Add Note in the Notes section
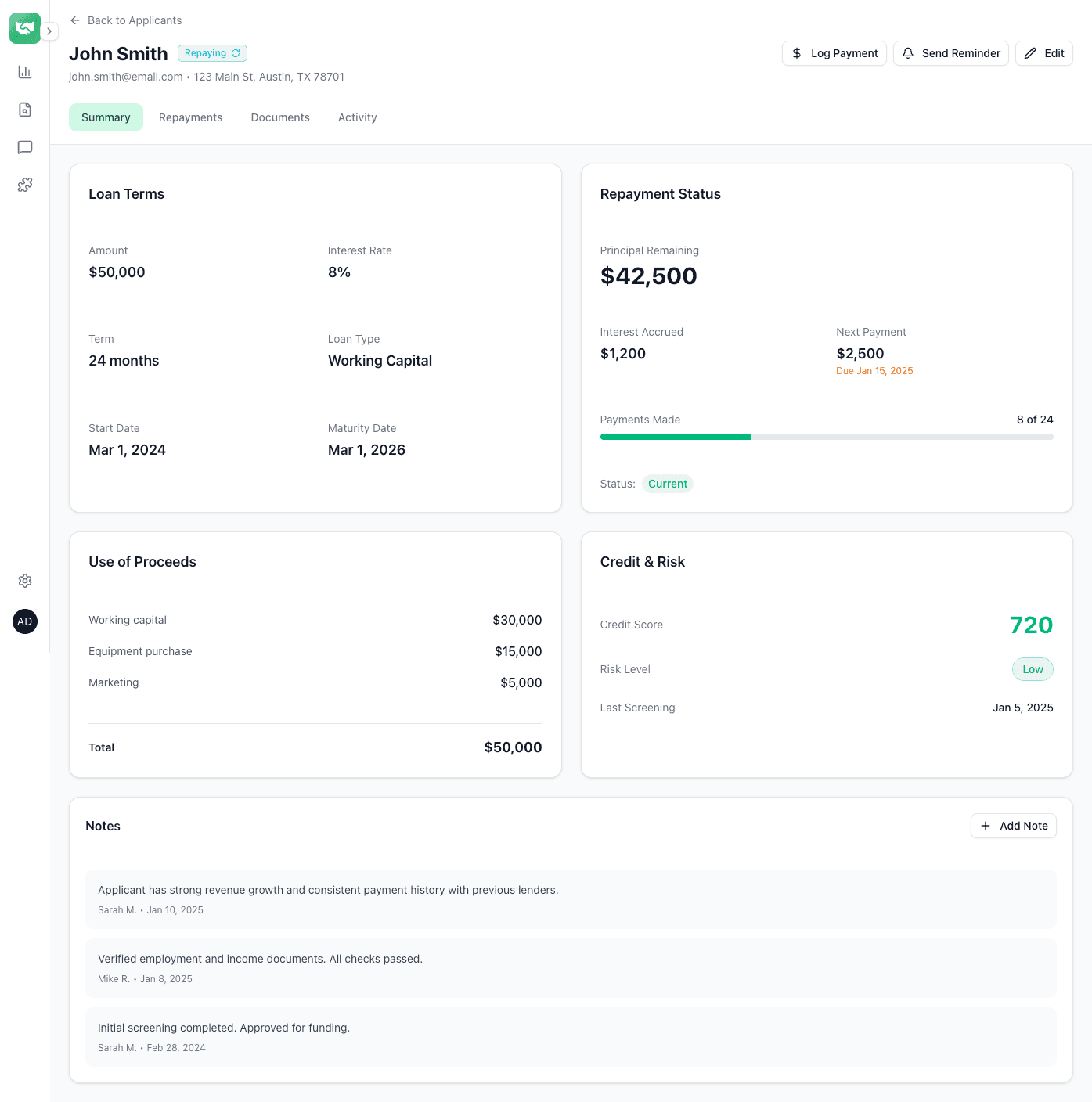The image size is (1092, 1102). (x=1014, y=826)
